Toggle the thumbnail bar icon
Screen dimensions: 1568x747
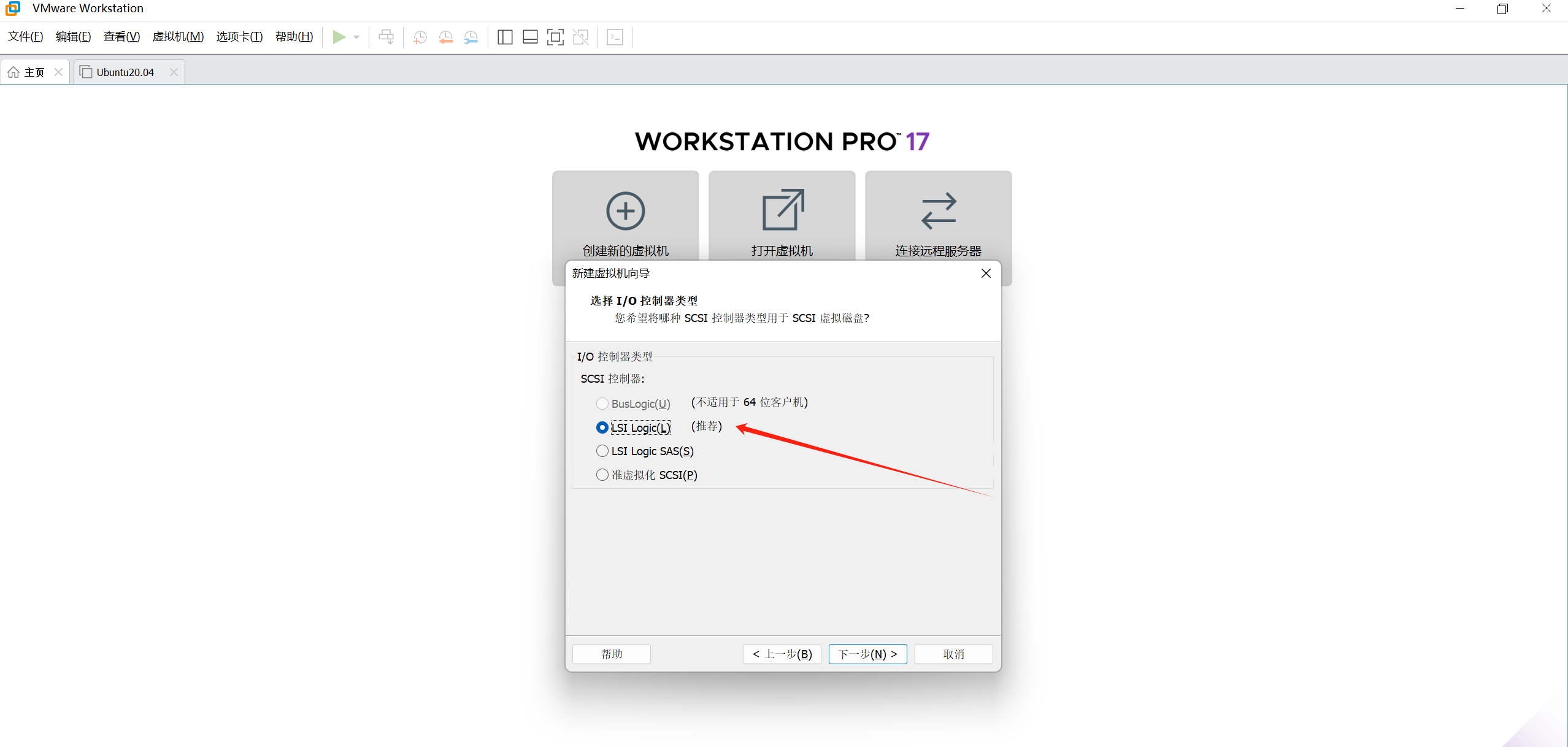[x=530, y=37]
